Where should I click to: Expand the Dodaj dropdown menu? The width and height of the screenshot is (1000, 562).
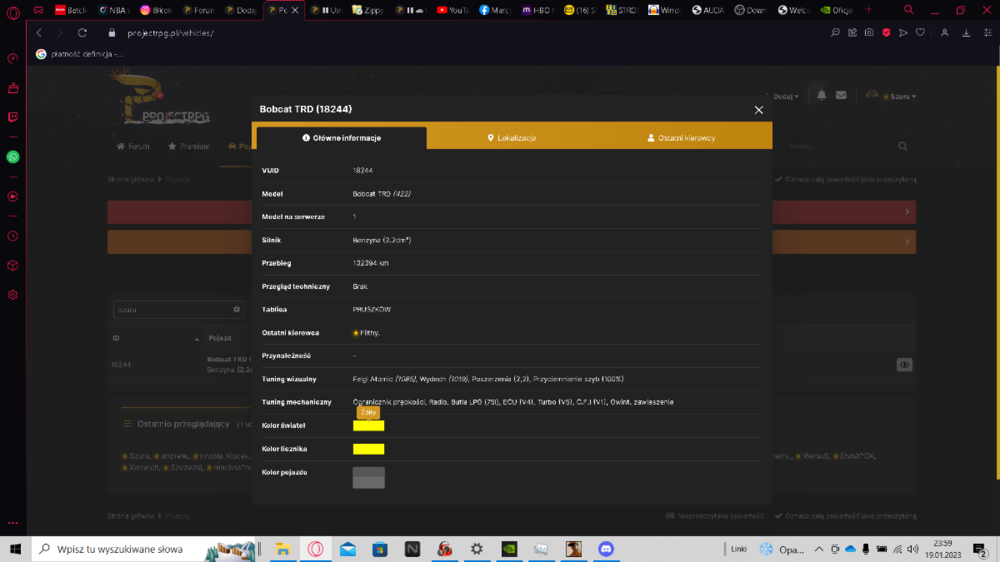pos(785,96)
